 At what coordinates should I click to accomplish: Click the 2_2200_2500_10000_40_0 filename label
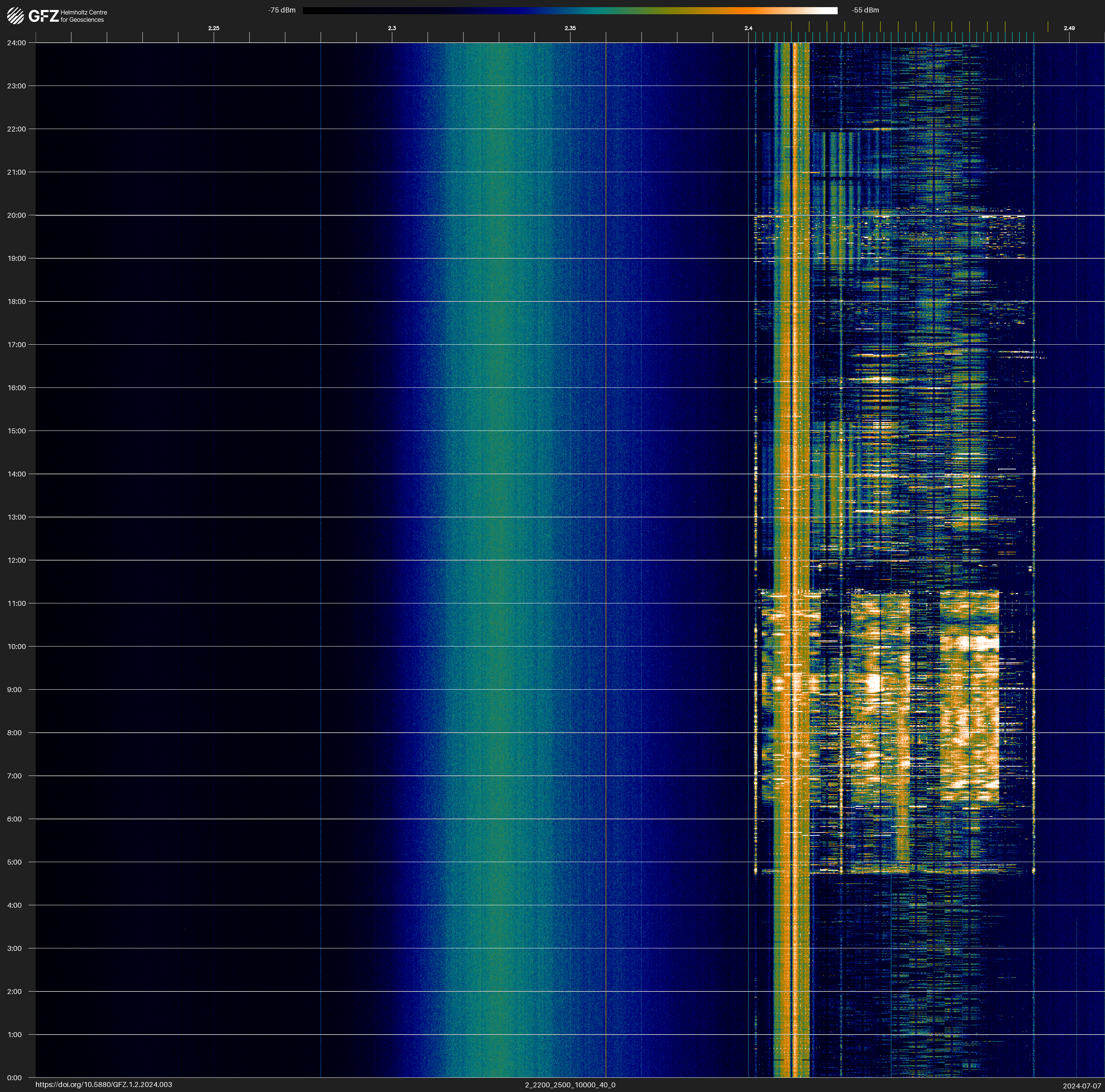[570, 1085]
